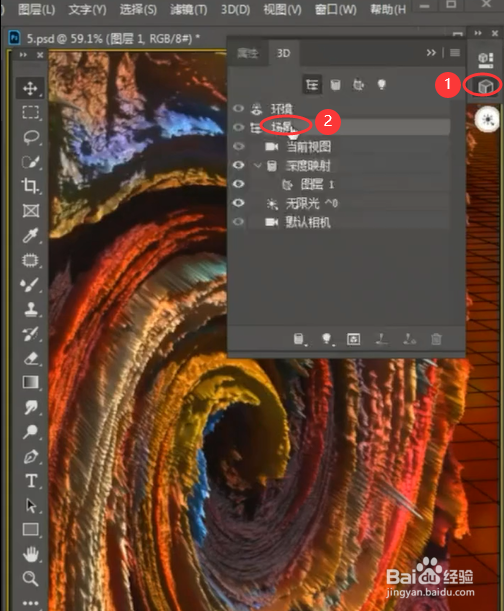
Task: Collapse the 深度映射 mesh tree node
Action: point(257,165)
